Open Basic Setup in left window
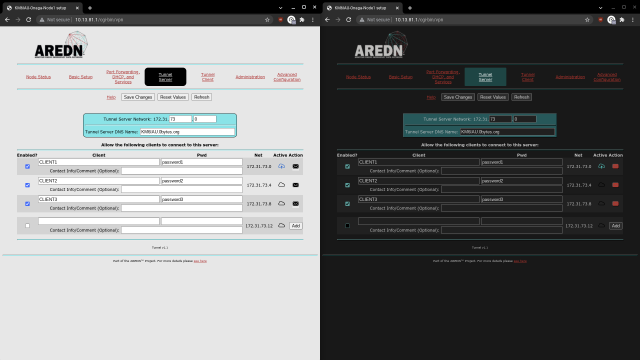 pos(80,77)
